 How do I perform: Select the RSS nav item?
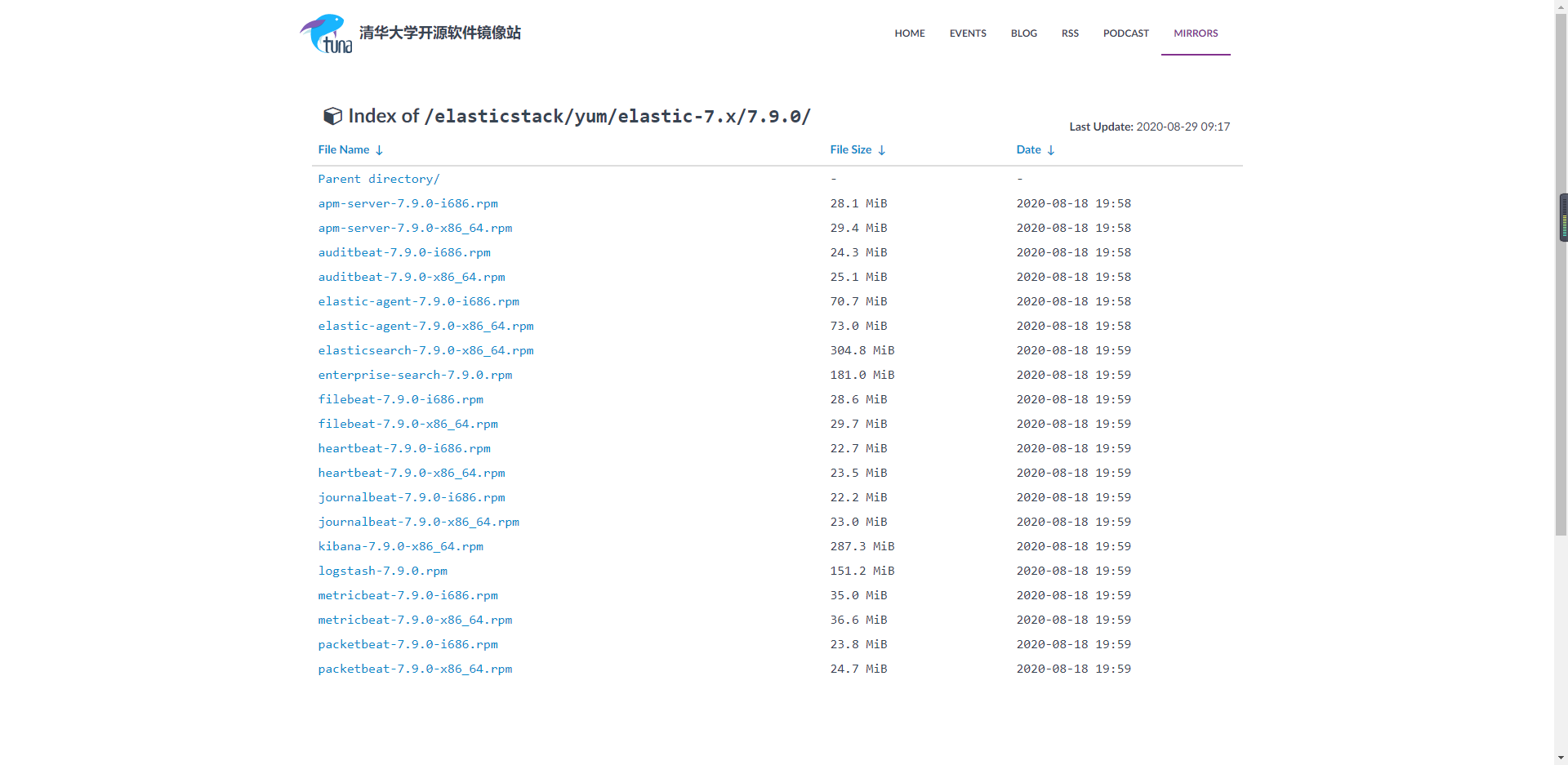[x=1070, y=33]
